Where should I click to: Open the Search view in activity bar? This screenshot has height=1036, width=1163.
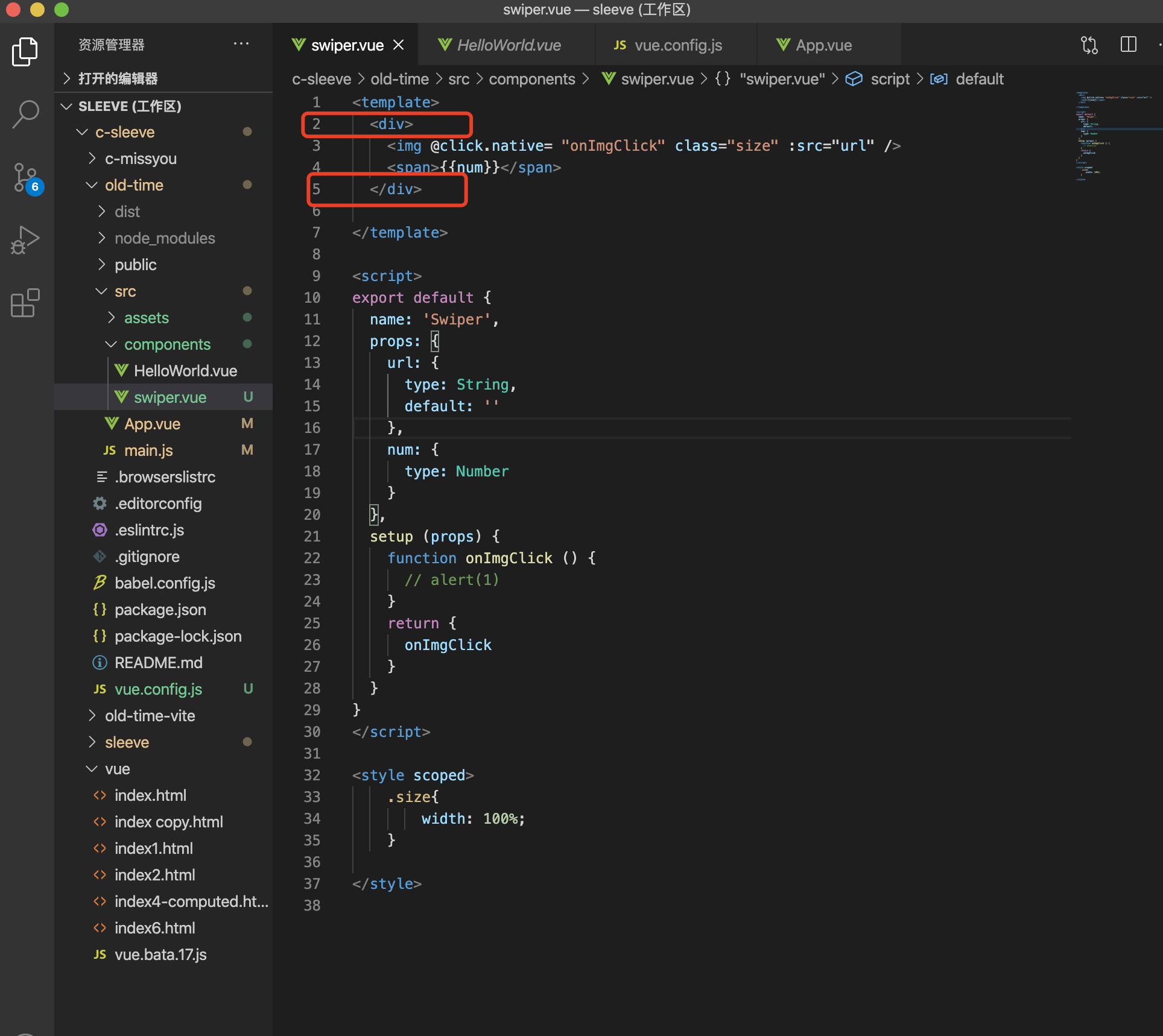point(25,114)
